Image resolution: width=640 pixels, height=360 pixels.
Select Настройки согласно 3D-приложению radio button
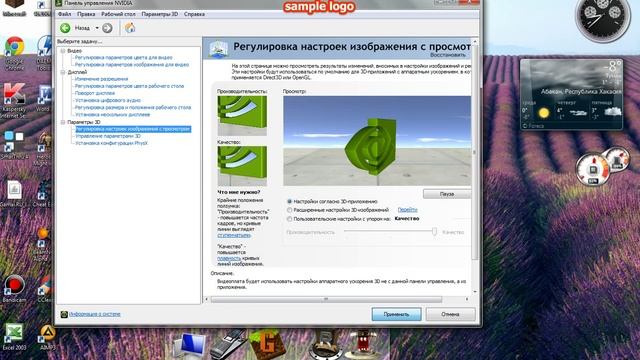point(289,202)
